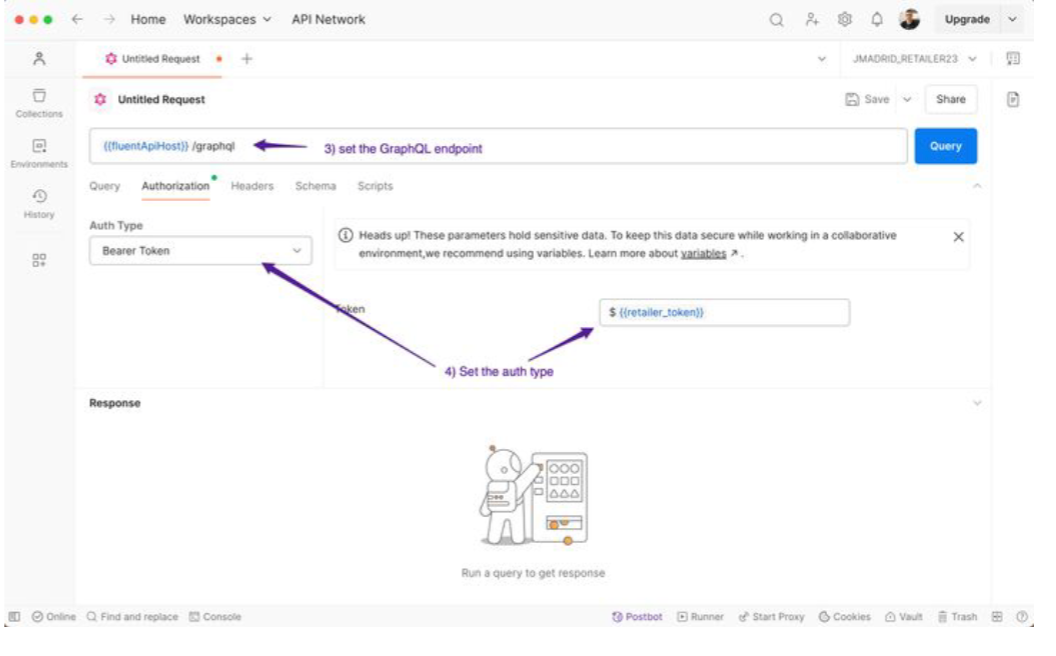1056x656 pixels.
Task: Open the settings gear icon
Action: tap(844, 20)
